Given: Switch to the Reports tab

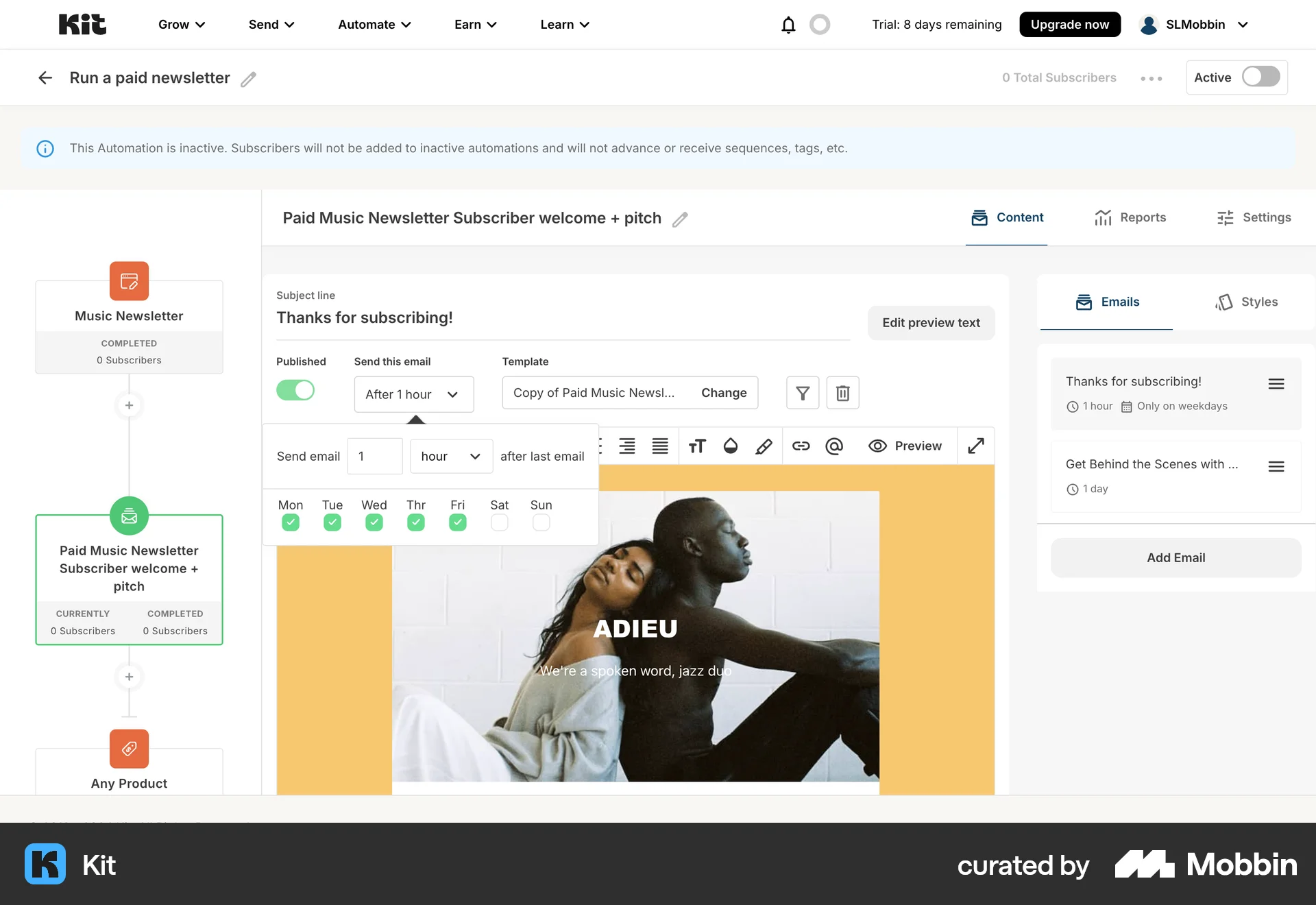Looking at the screenshot, I should tap(1130, 217).
